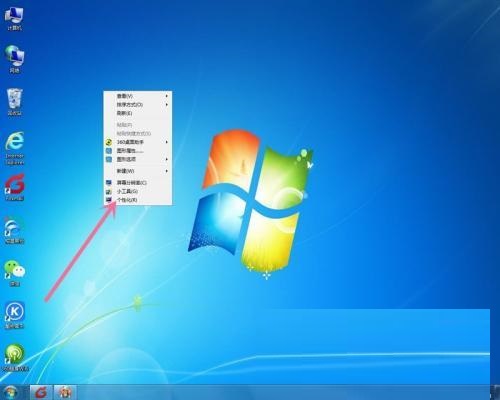Select the Internet Explorer desktop shortcut
Image resolution: width=500 pixels, height=400 pixels.
pos(15,148)
